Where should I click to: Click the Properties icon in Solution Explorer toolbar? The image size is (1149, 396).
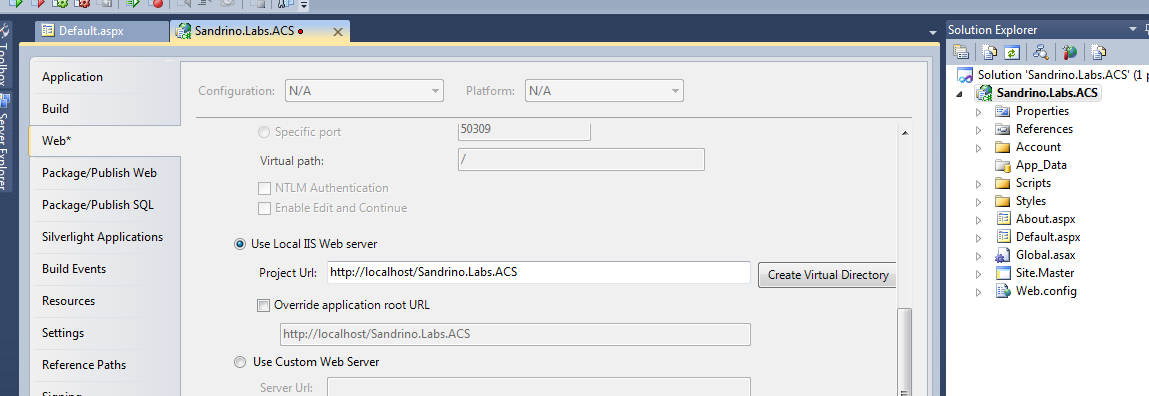tap(961, 52)
